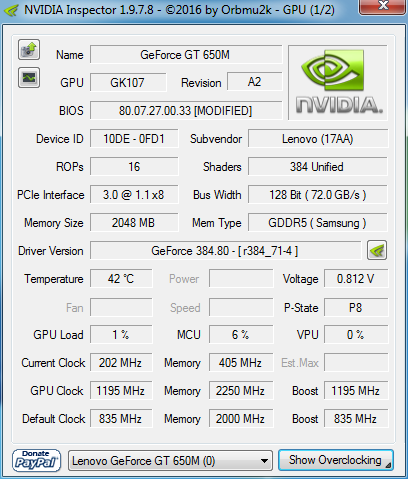Click the P-State P8 field
The width and height of the screenshot is (408, 479).
[356, 307]
